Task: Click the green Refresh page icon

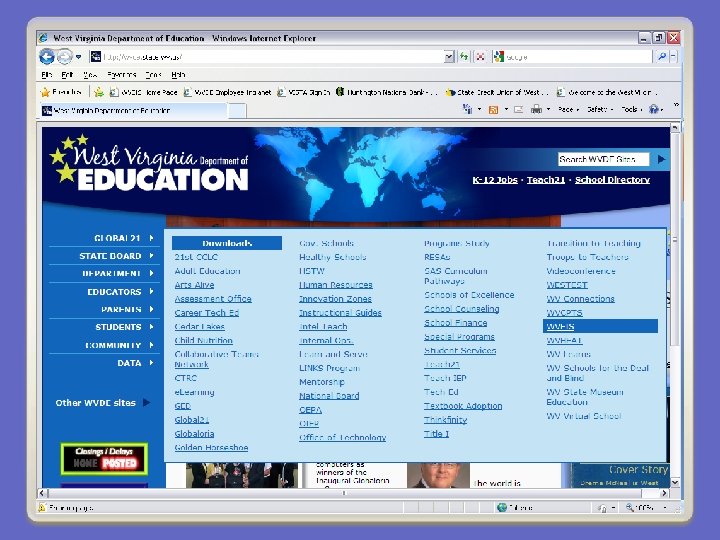Action: (x=464, y=57)
